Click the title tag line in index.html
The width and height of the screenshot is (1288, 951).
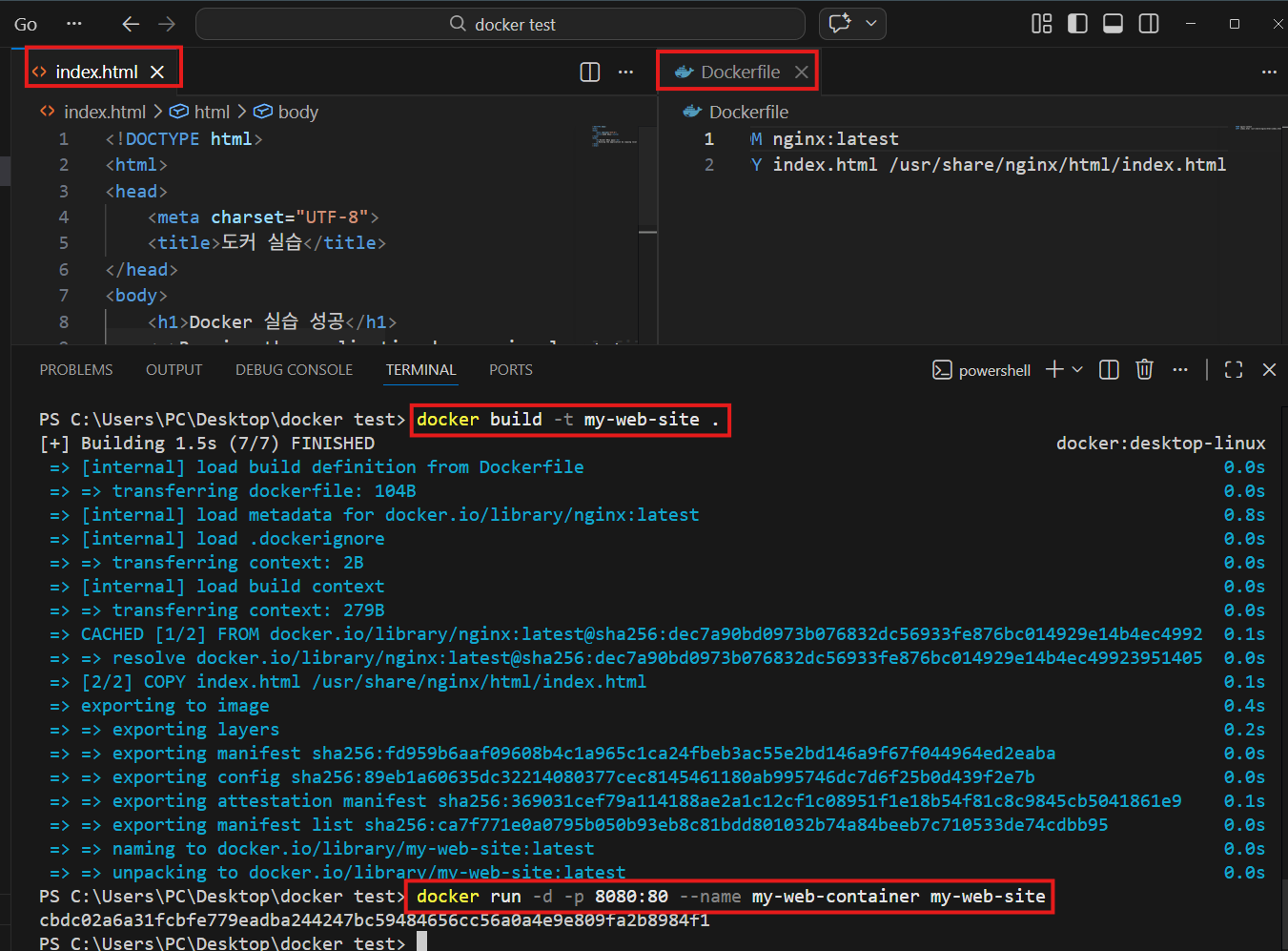pos(266,243)
